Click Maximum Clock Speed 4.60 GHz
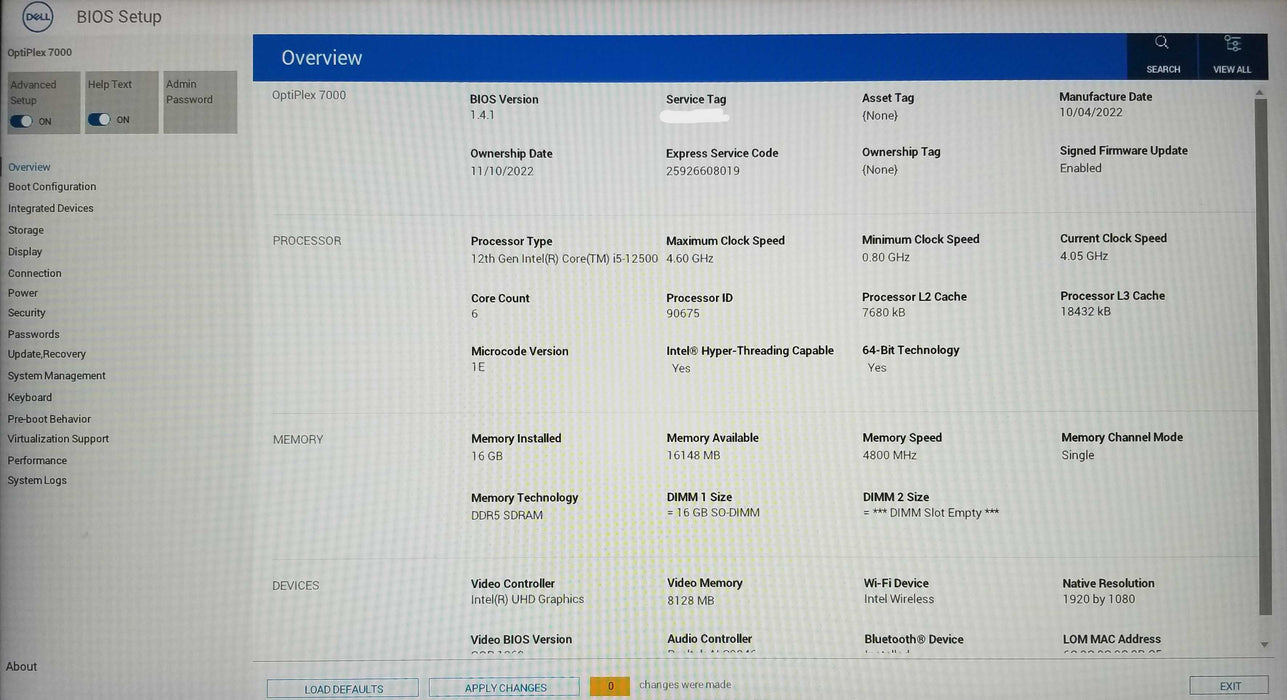 (x=690, y=258)
